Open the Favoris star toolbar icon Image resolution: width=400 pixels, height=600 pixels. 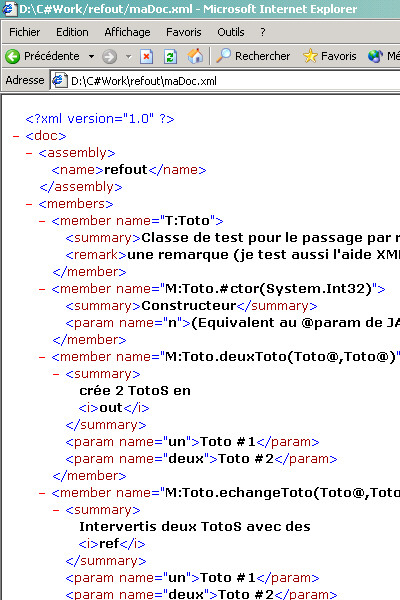pyautogui.click(x=310, y=56)
